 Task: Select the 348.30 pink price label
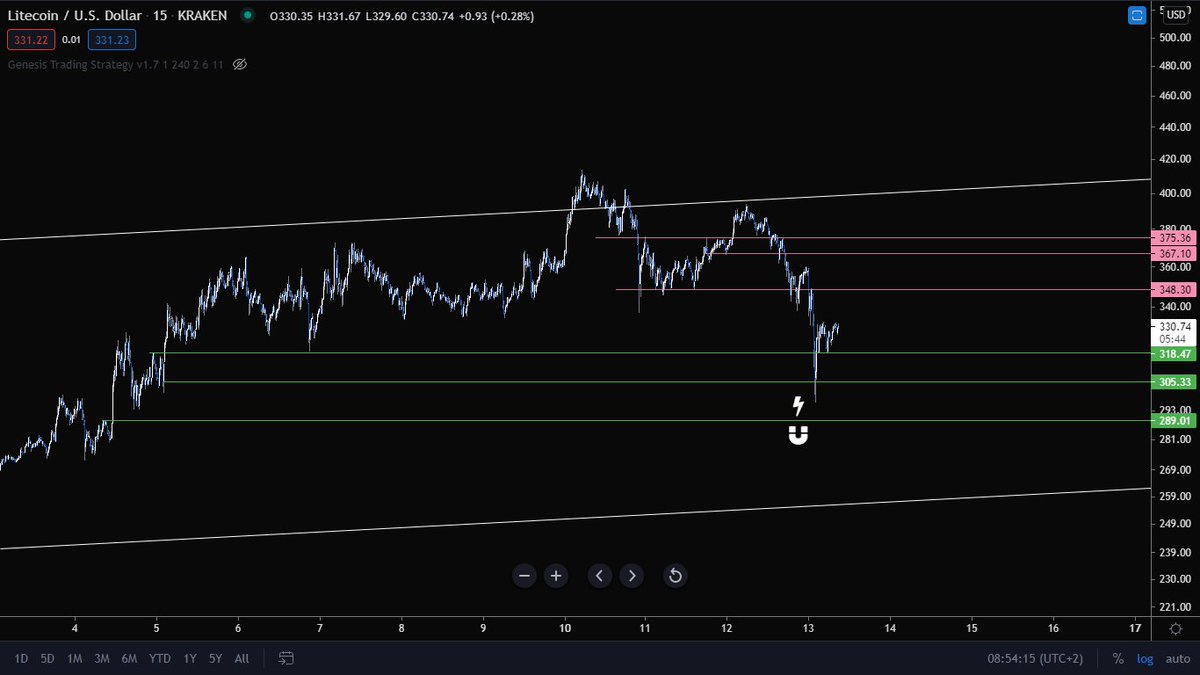(1175, 290)
